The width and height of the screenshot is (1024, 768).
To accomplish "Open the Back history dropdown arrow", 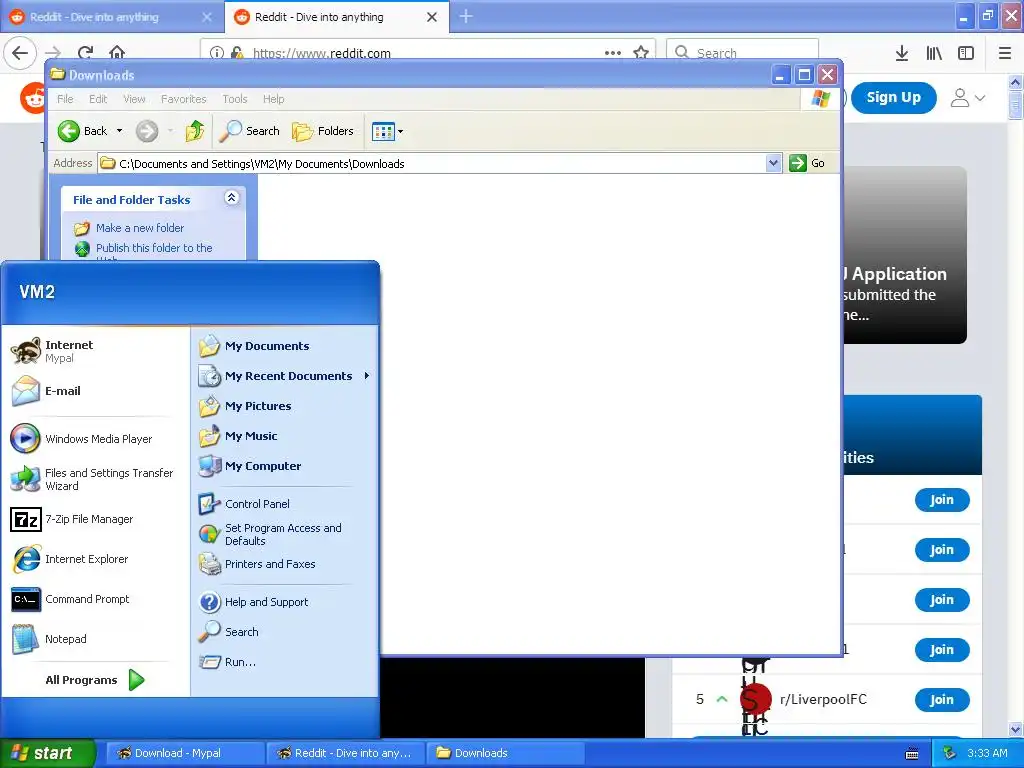I will [x=120, y=131].
